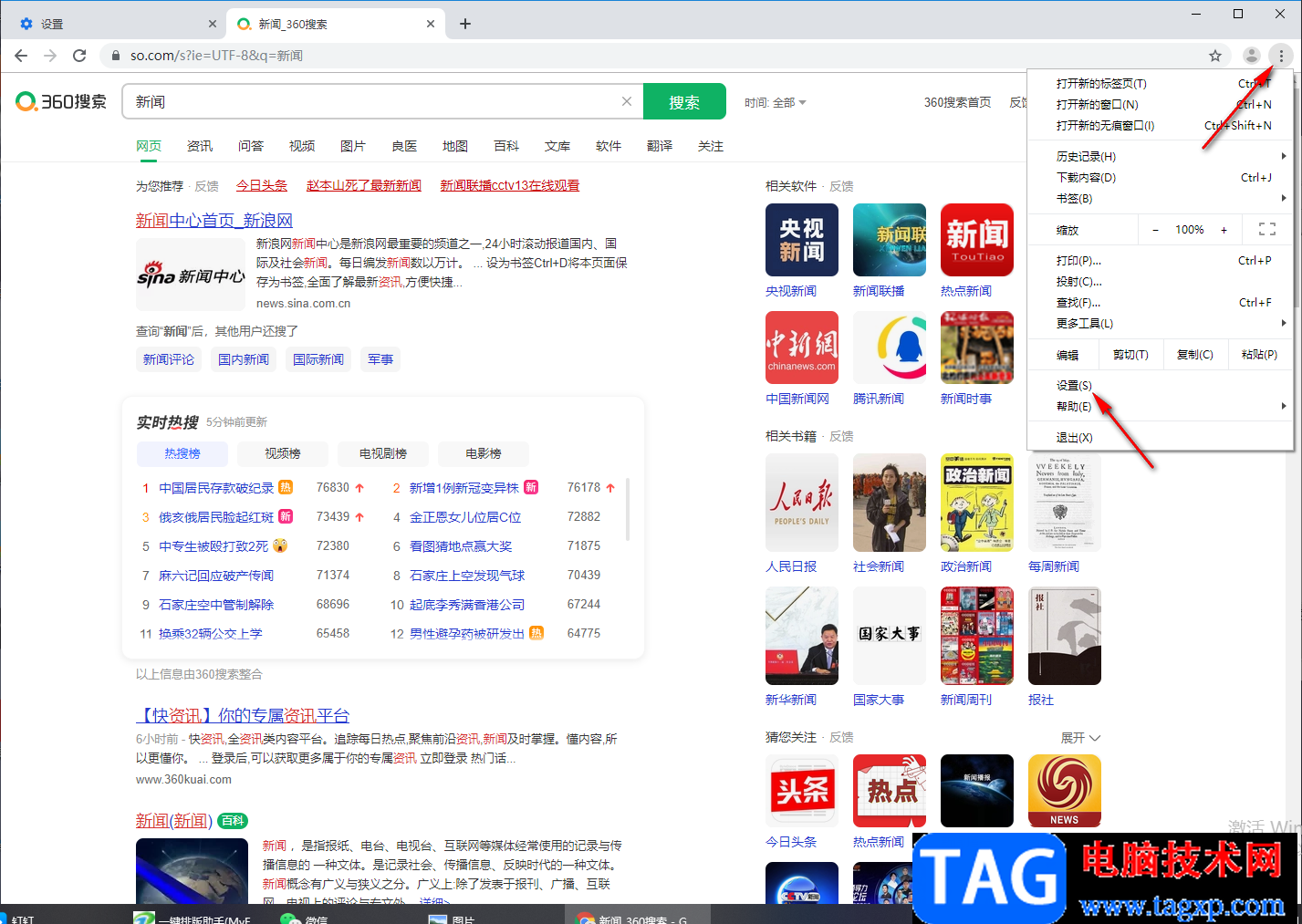Select 下载内容(D) menu item
The image size is (1302, 924).
click(x=1160, y=178)
